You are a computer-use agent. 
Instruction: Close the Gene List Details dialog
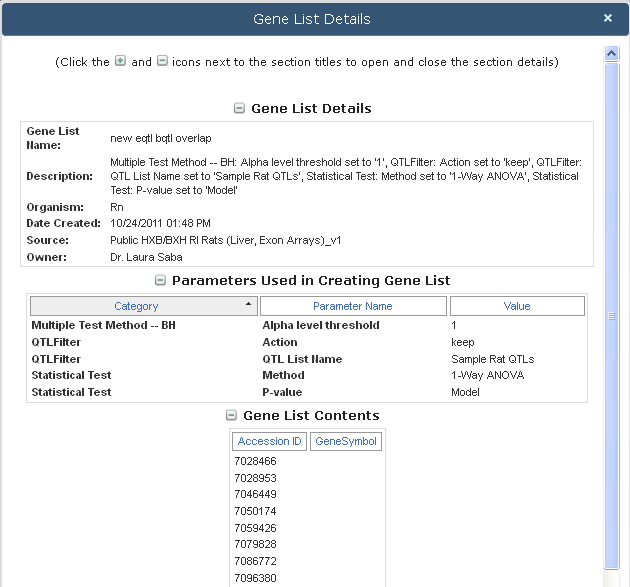[608, 18]
